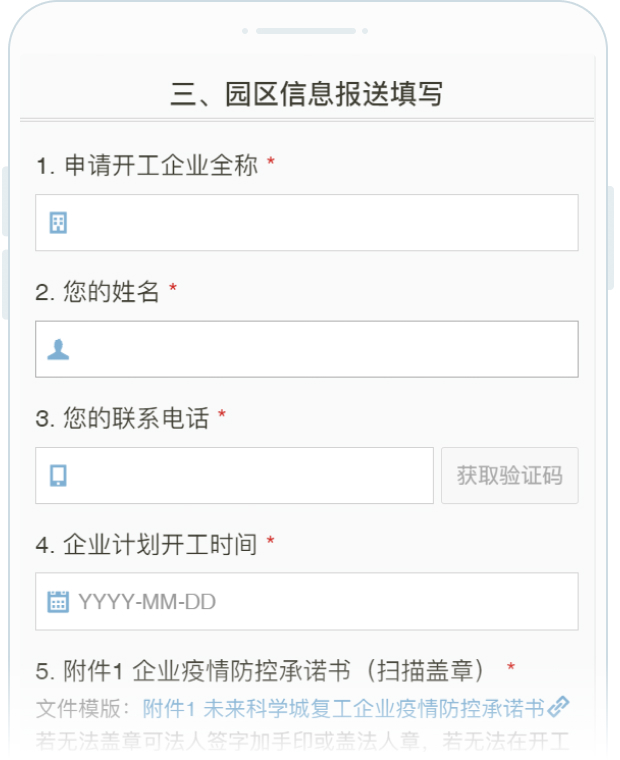
Task: Open the YYYY-MM-DD date picker field
Action: click(x=320, y=602)
